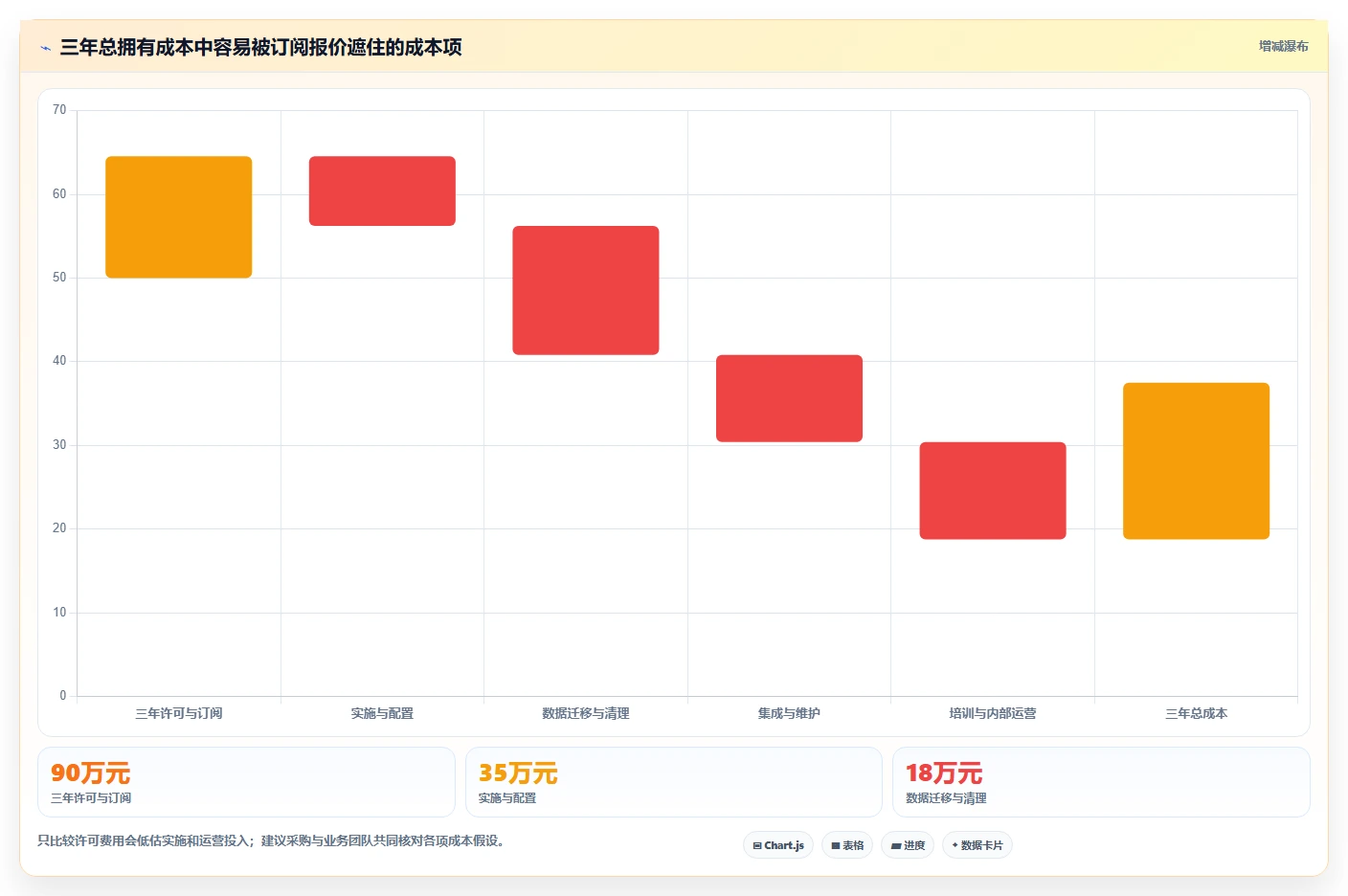Click the y-axis value 10
1348x896 pixels.
[59, 613]
